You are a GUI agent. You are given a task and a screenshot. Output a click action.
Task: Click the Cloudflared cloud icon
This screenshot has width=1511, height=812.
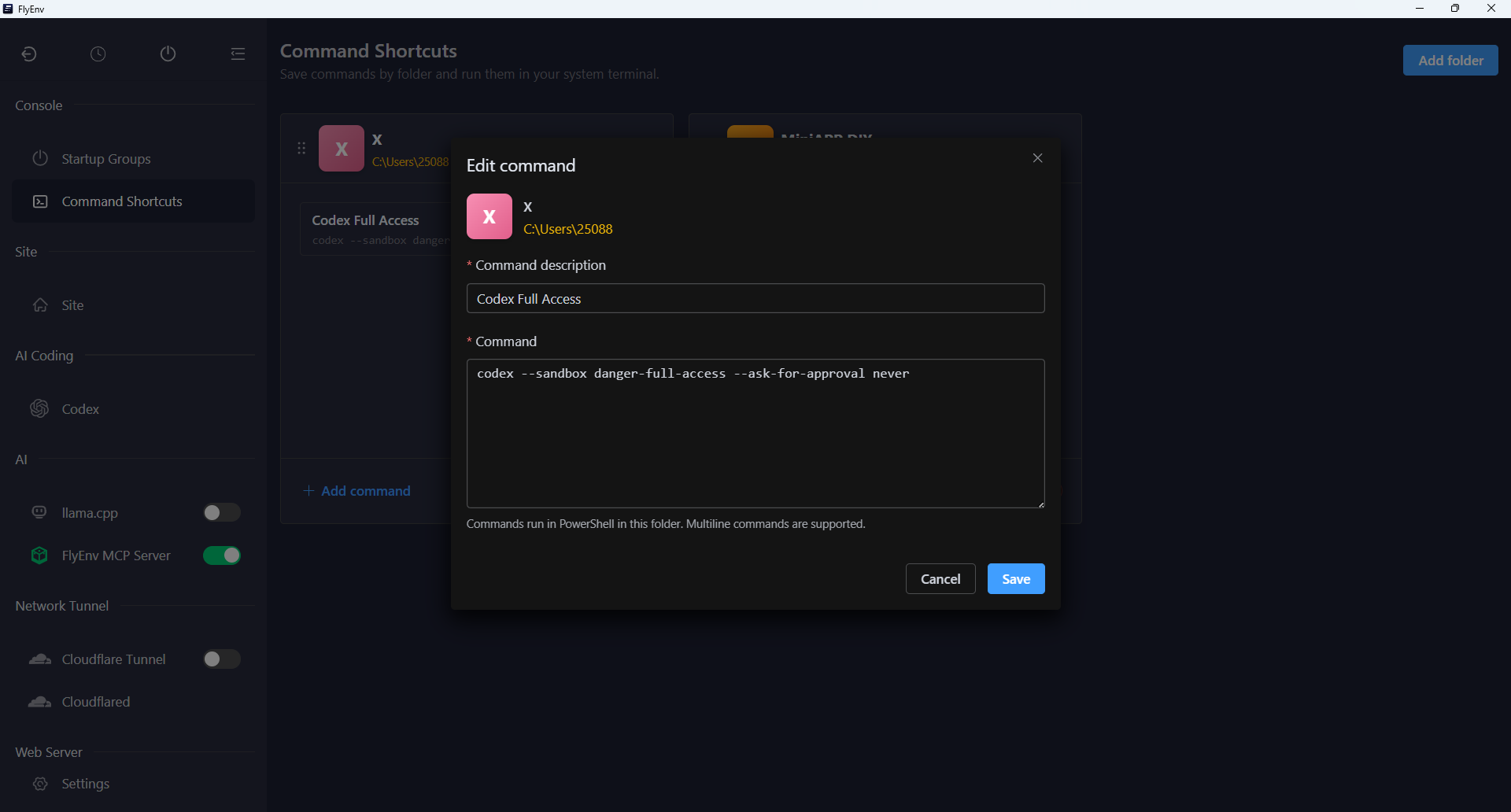coord(40,702)
